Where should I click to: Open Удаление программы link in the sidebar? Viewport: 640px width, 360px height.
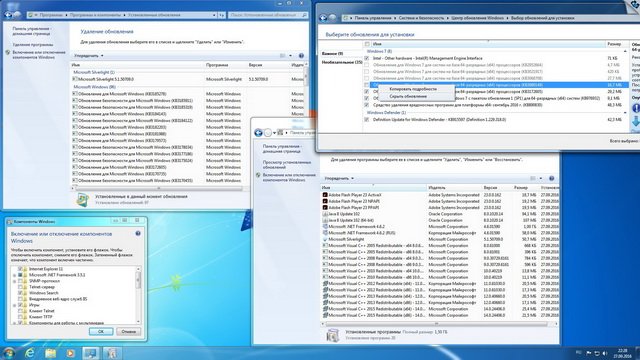coord(33,44)
